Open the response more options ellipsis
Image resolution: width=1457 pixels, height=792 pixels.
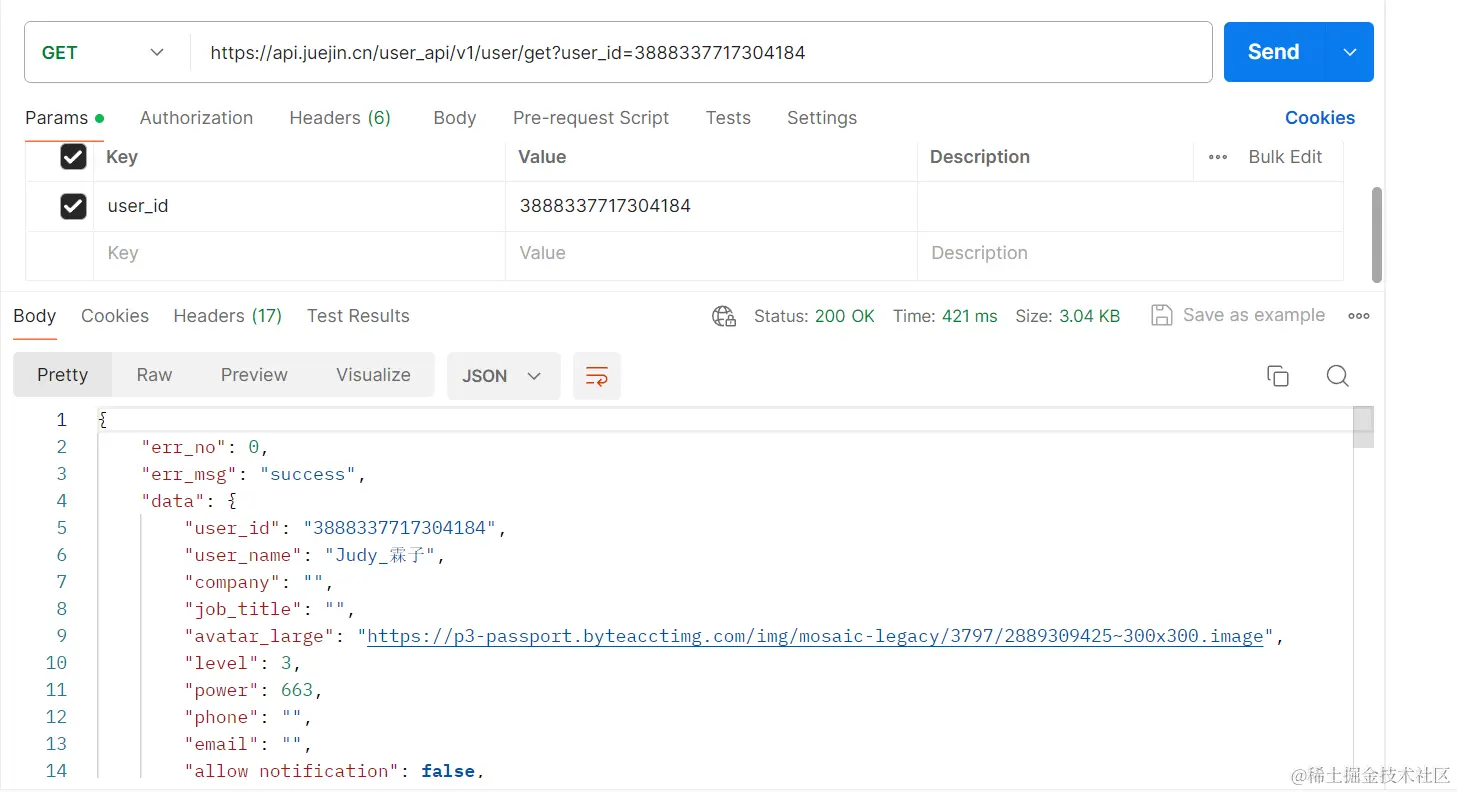click(x=1358, y=316)
